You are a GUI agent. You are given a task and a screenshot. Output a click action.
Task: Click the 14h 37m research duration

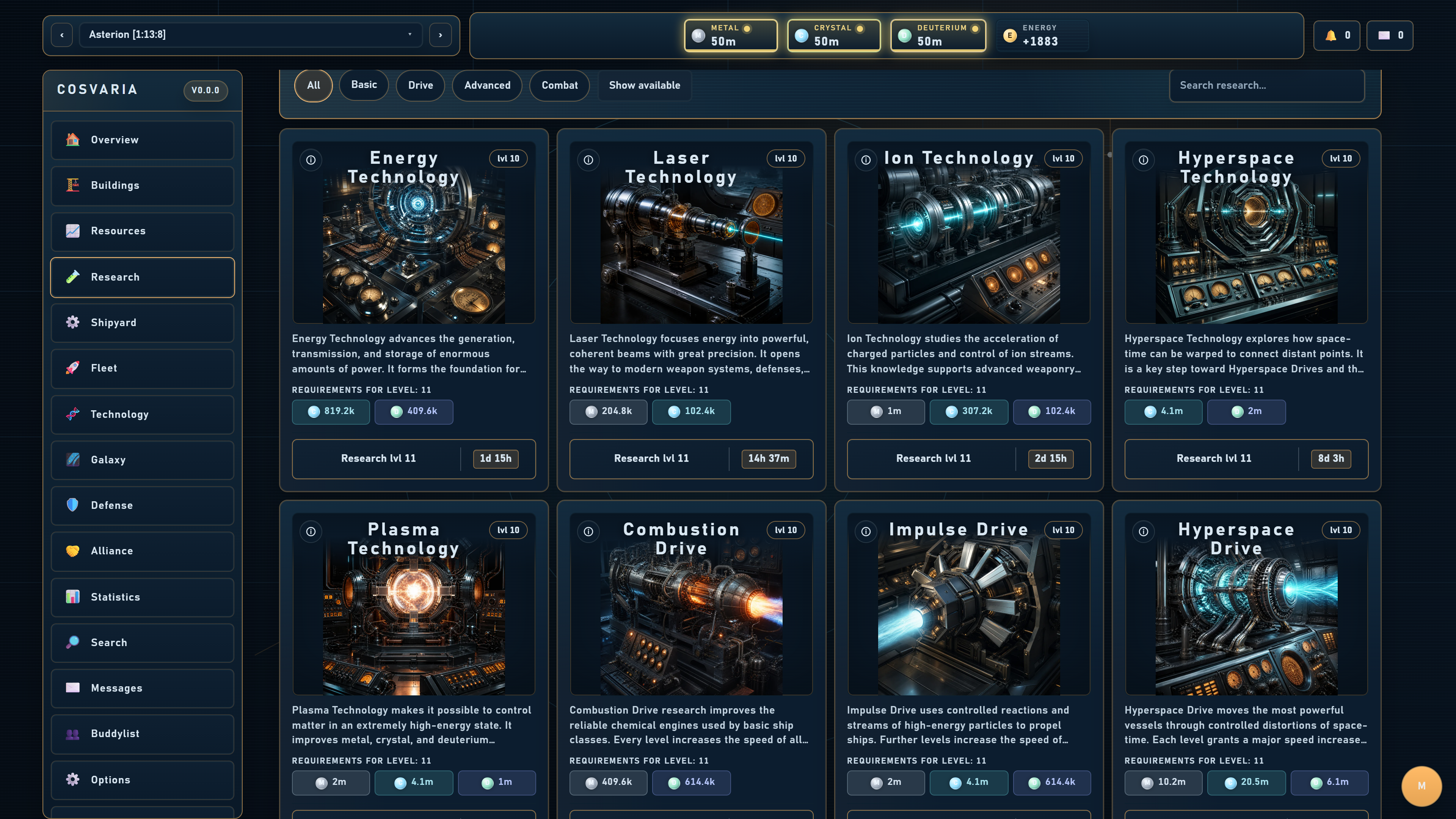[x=769, y=458]
